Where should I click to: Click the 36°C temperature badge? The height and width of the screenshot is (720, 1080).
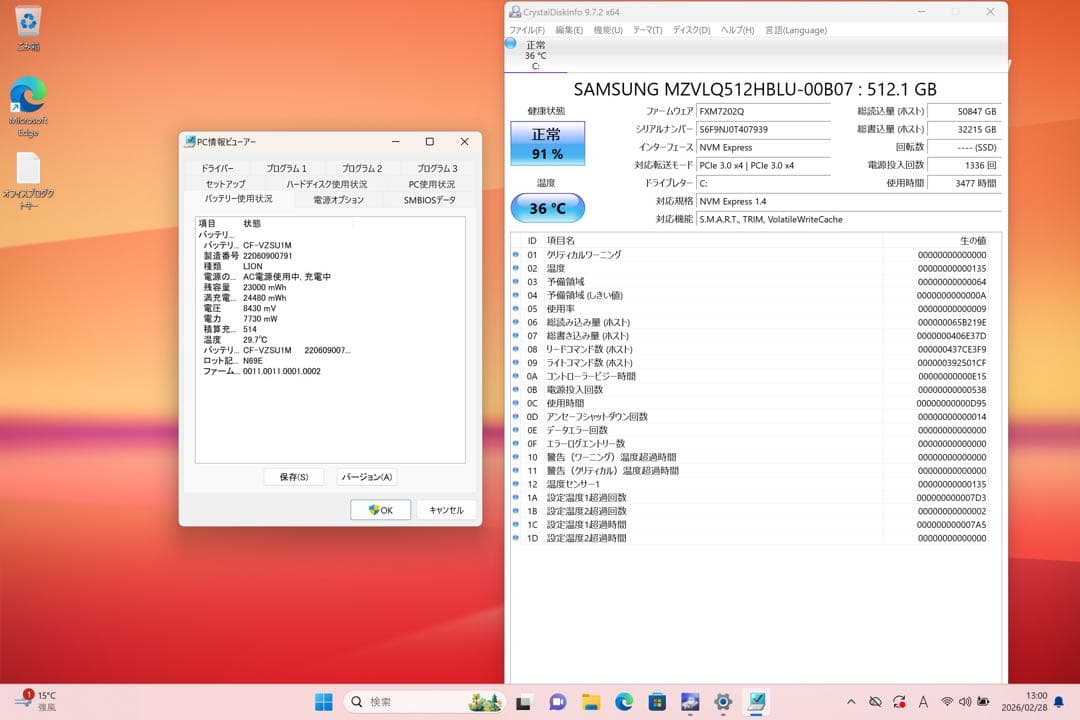(x=548, y=208)
